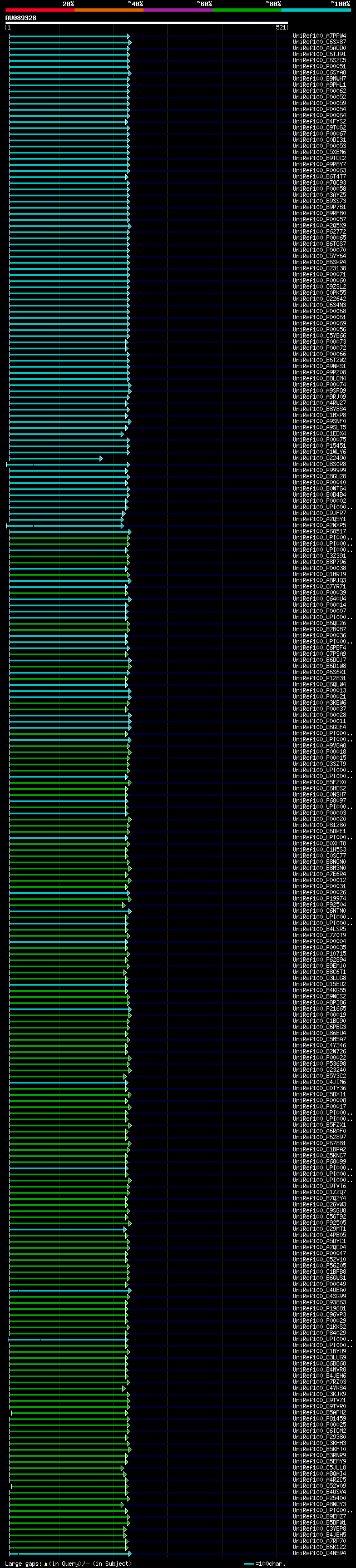The height and width of the screenshot is (1568, 356).
Task: Click the UniRef100_B6TGS7 label
Action: pos(319,244)
